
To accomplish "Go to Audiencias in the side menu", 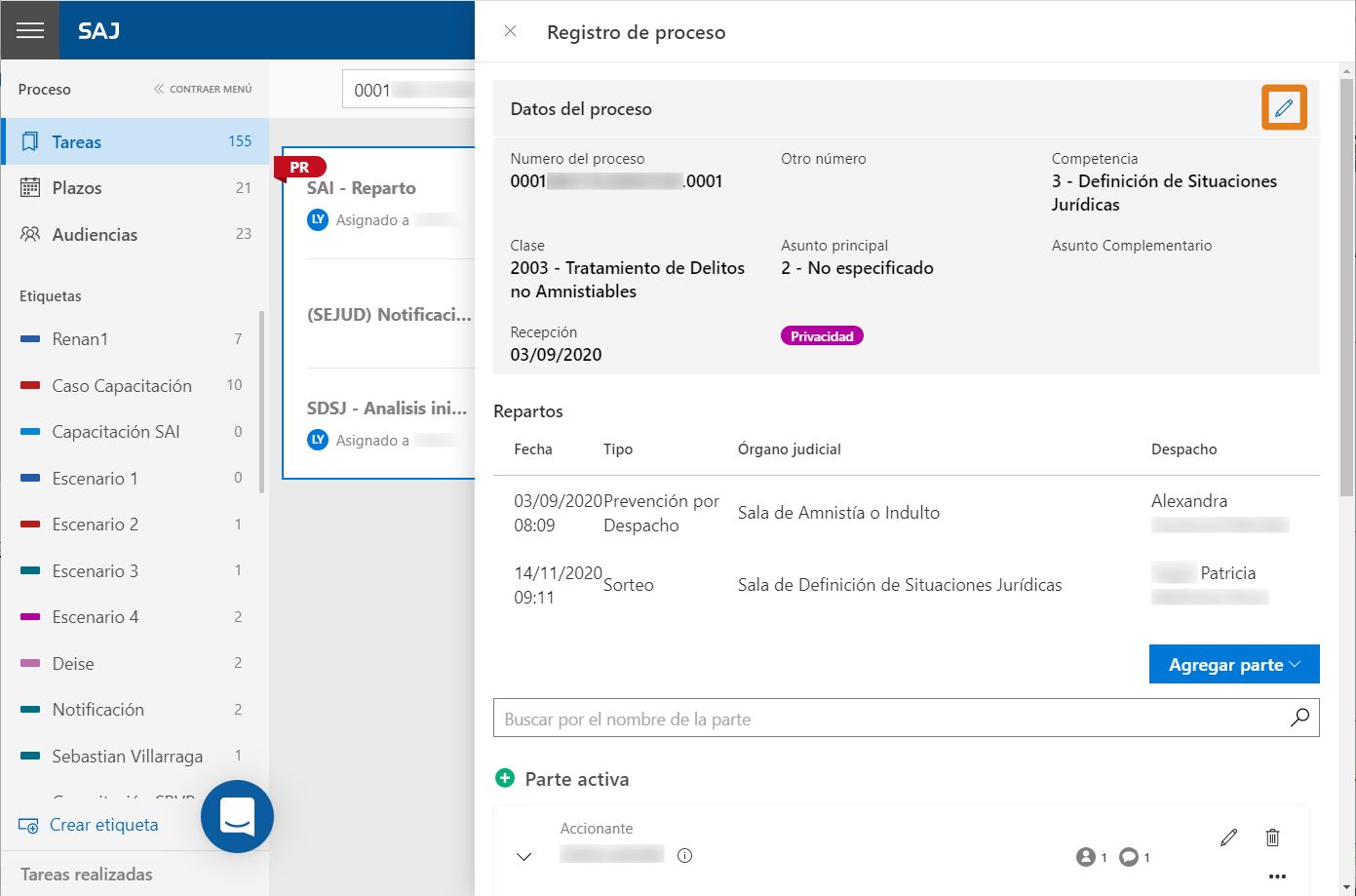I will point(135,234).
